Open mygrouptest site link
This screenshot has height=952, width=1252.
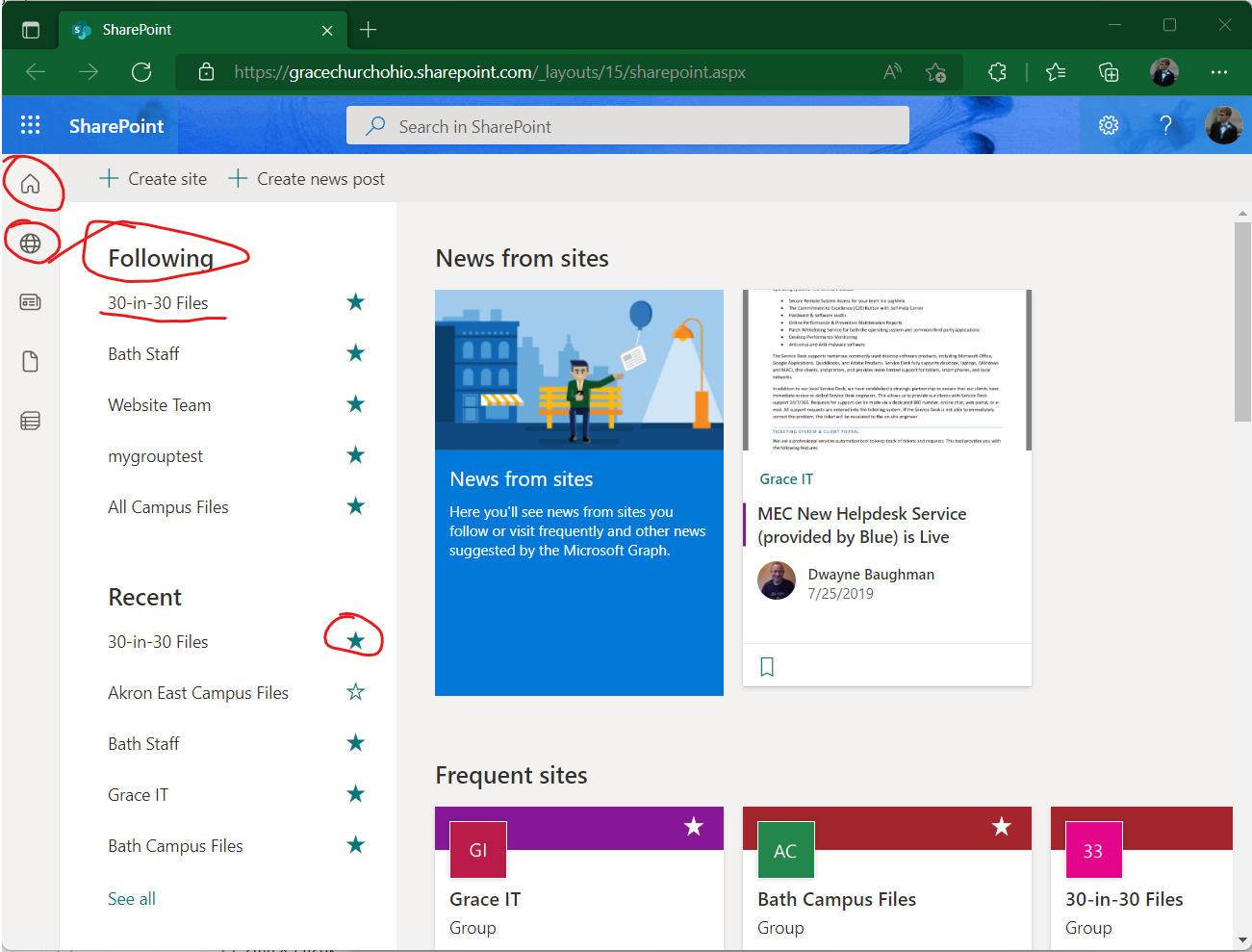point(156,456)
